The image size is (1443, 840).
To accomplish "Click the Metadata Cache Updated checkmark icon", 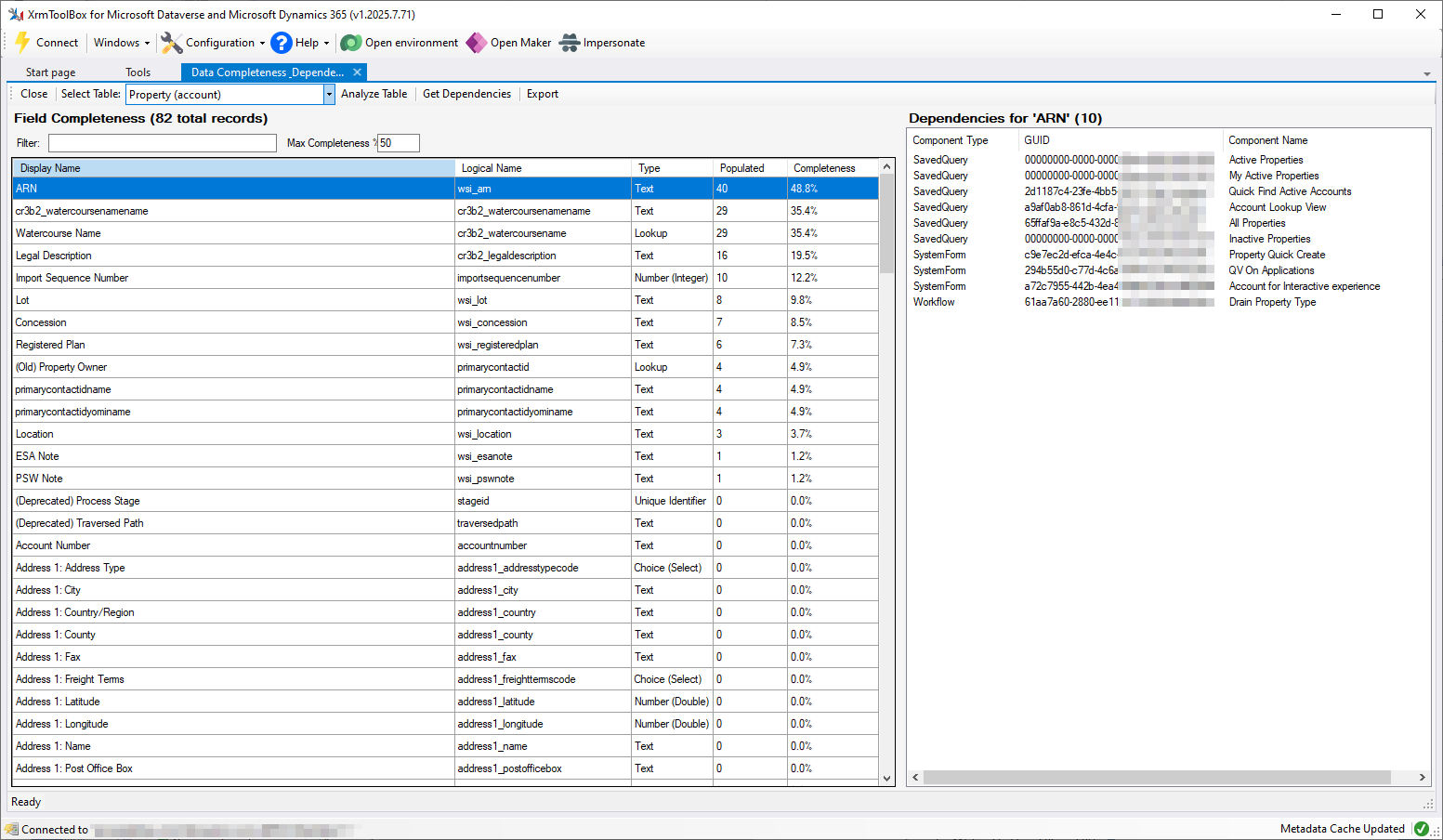I will [x=1422, y=828].
